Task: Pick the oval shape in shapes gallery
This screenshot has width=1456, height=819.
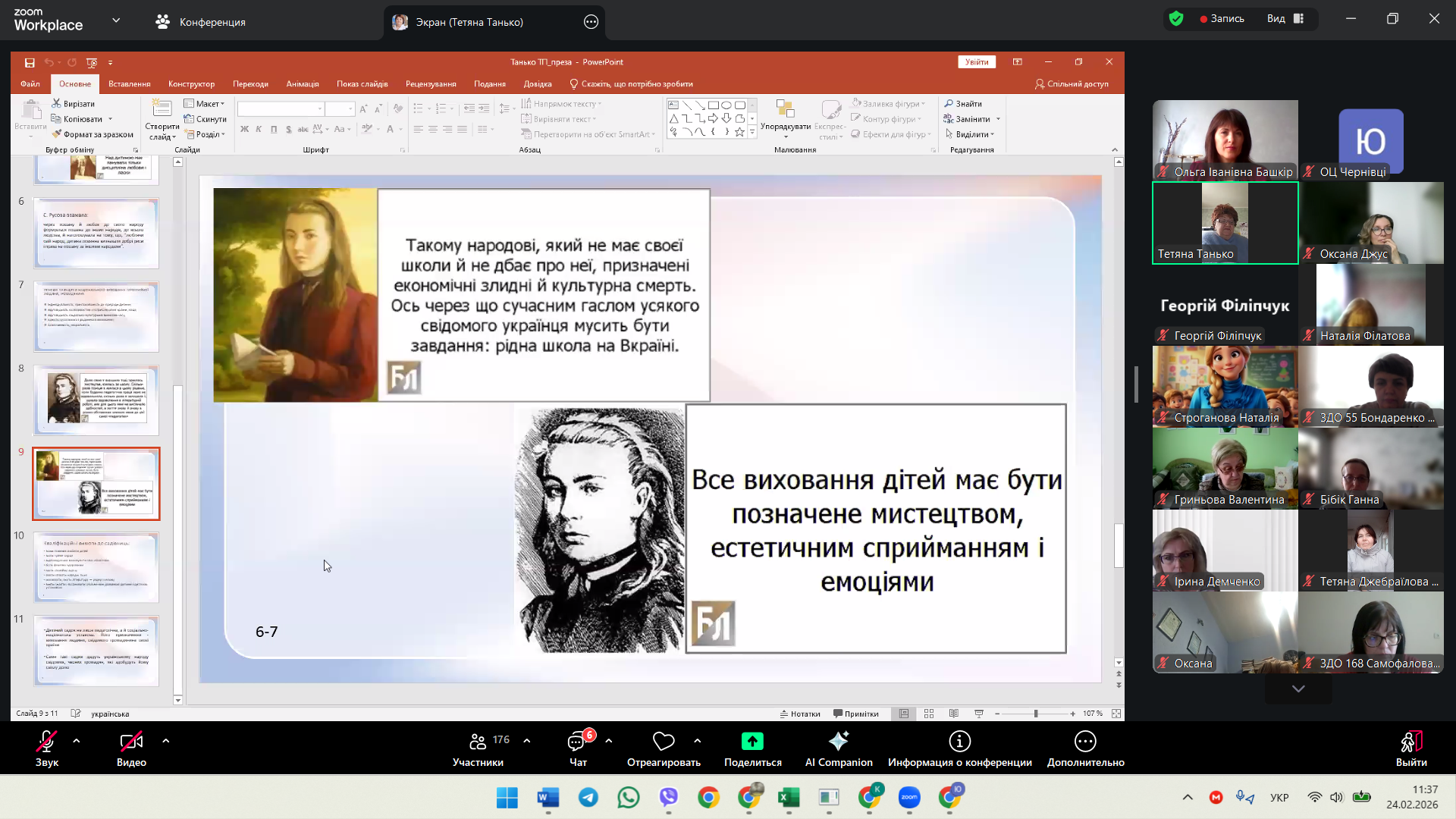Action: click(x=726, y=105)
